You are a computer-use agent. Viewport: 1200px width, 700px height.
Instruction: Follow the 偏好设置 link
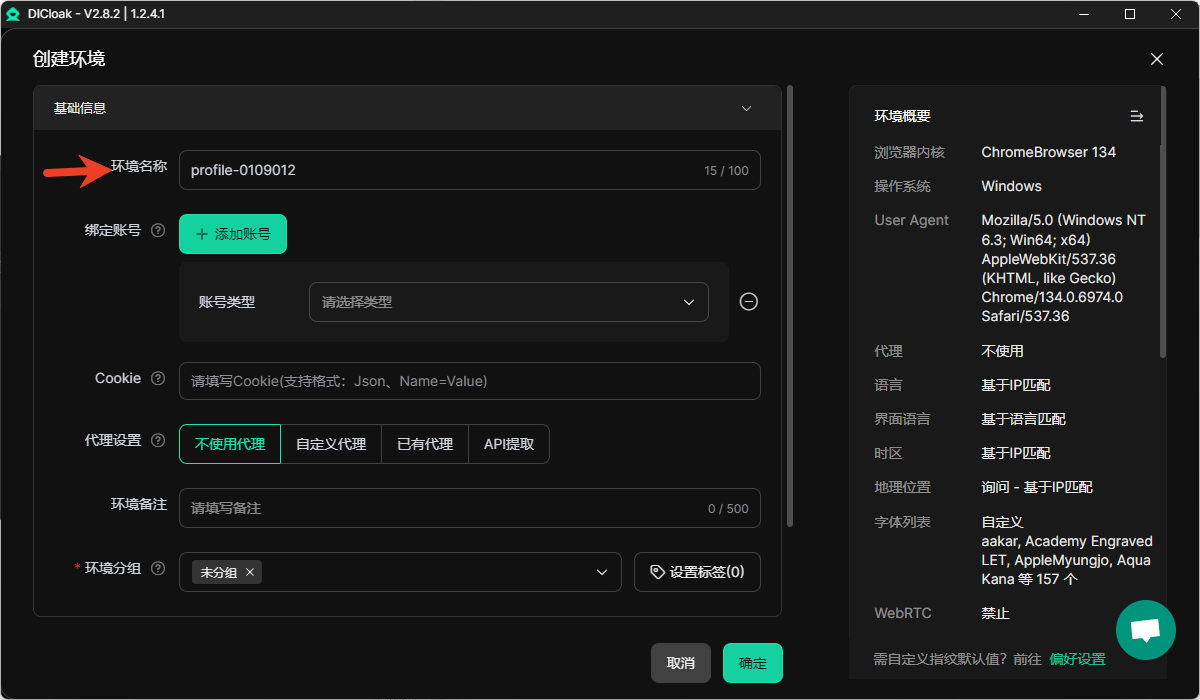click(x=1077, y=659)
